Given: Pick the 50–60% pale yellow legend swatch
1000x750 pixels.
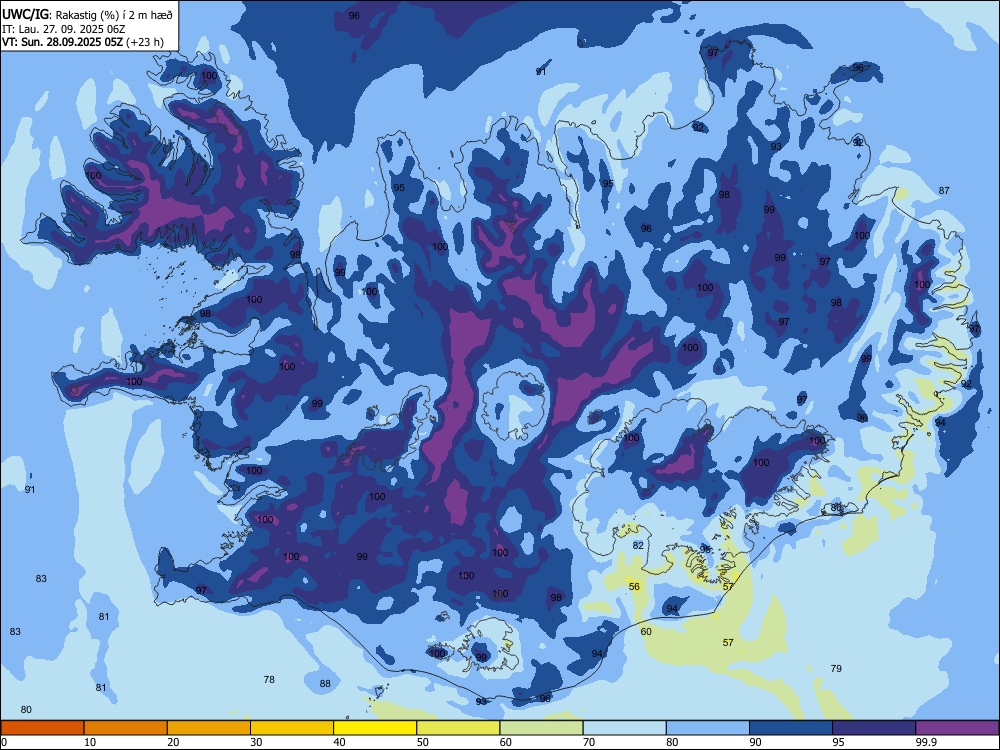Looking at the screenshot, I should [458, 728].
